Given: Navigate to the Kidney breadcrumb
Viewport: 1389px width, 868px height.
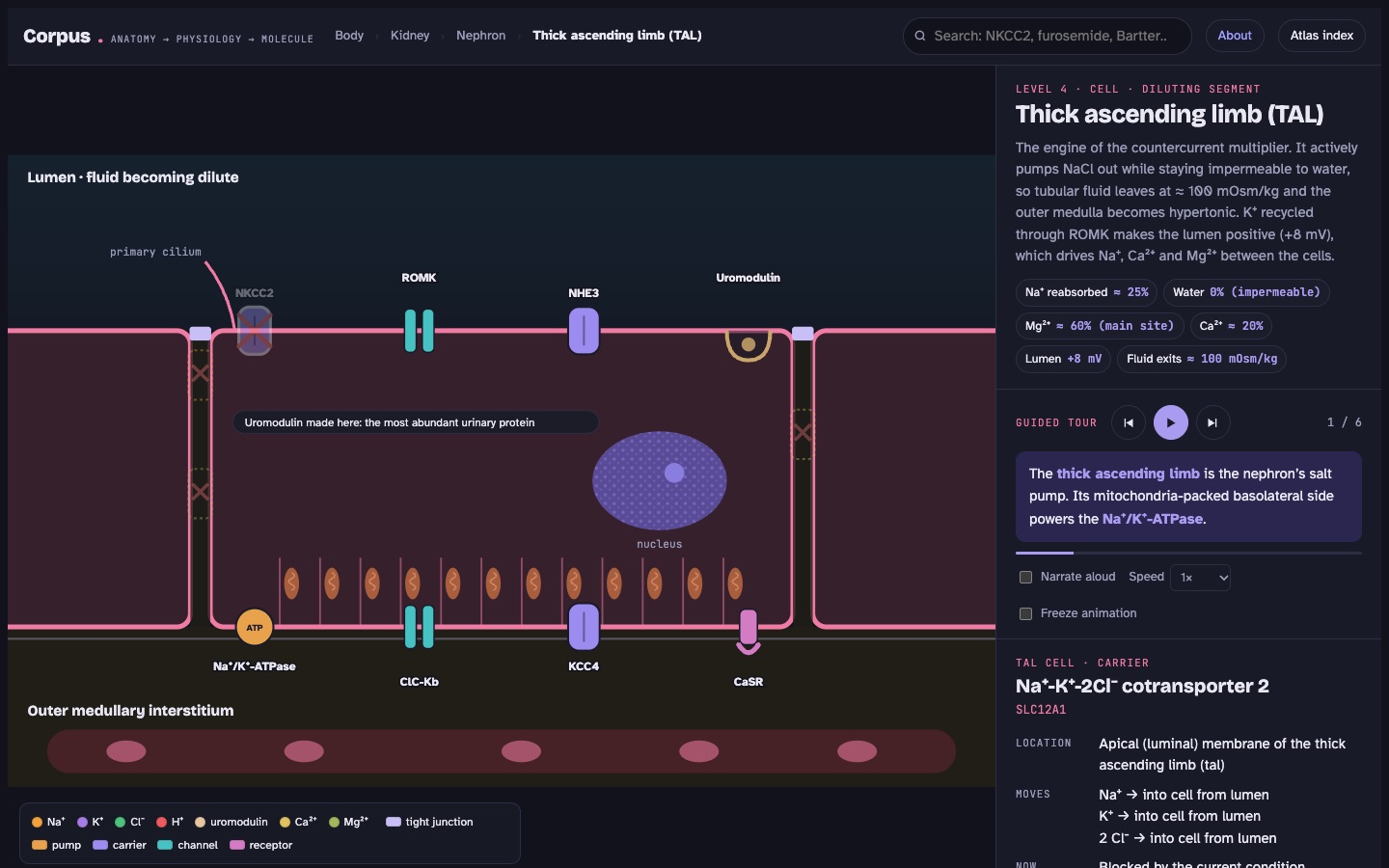Looking at the screenshot, I should tap(410, 36).
